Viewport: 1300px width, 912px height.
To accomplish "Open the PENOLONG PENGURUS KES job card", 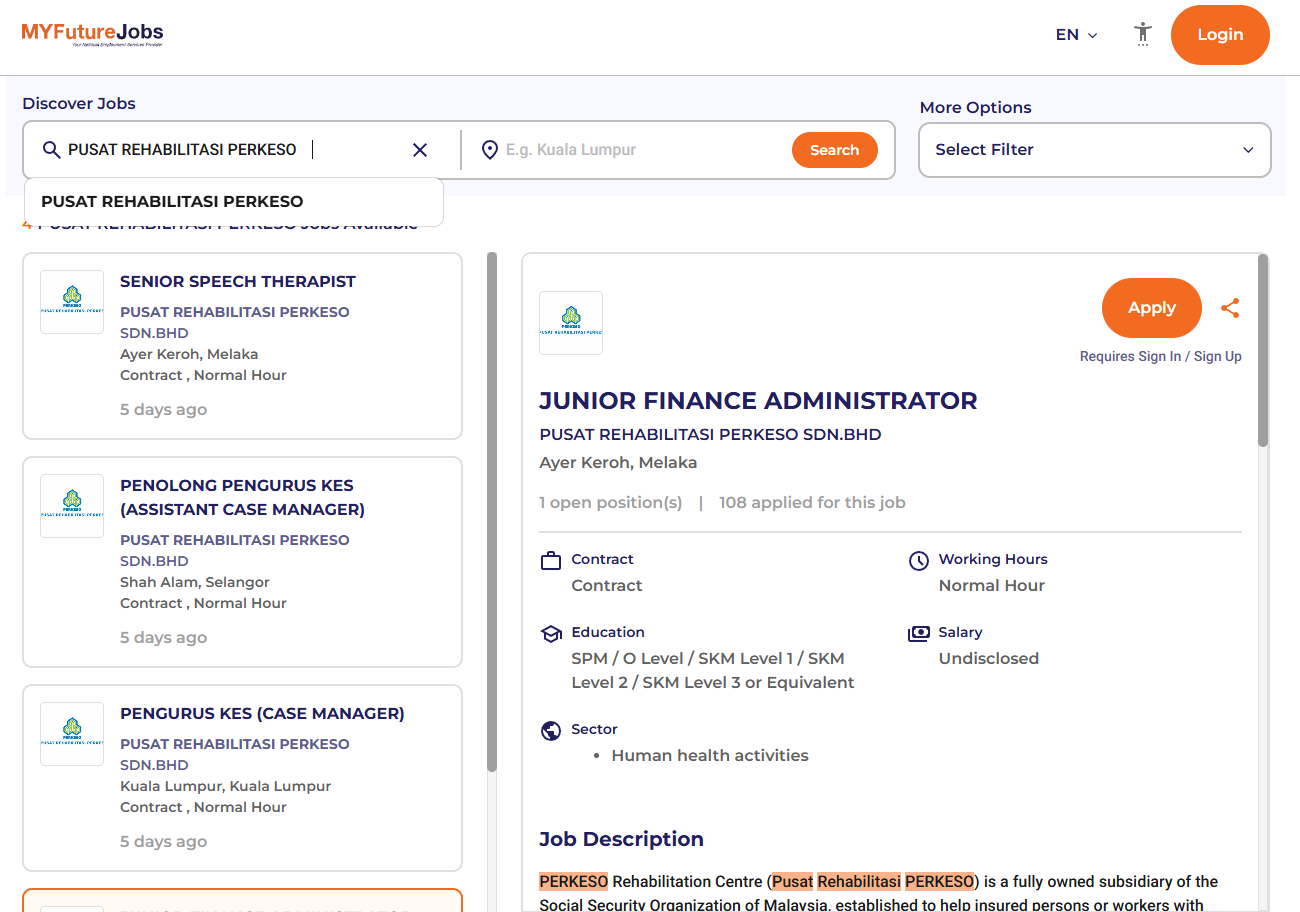I will pyautogui.click(x=242, y=562).
